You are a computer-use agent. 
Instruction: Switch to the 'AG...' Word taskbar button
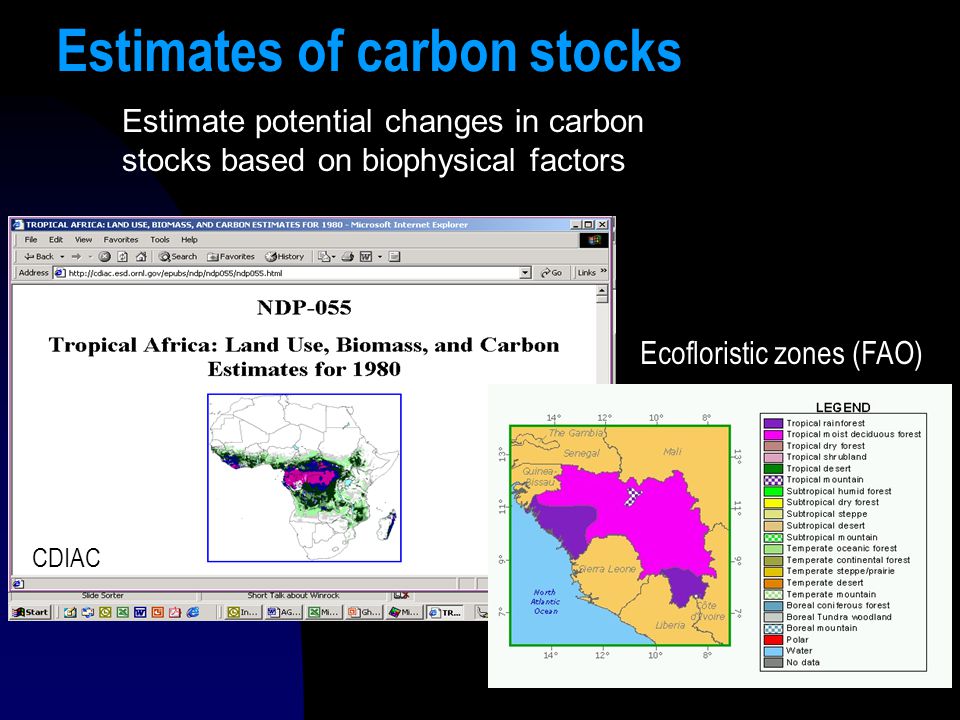point(284,612)
